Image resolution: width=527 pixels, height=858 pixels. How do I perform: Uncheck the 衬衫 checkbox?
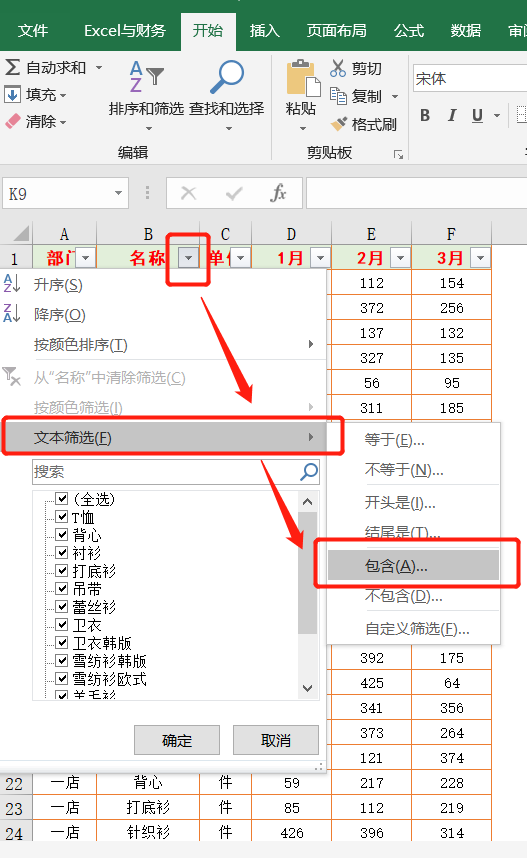pos(62,553)
